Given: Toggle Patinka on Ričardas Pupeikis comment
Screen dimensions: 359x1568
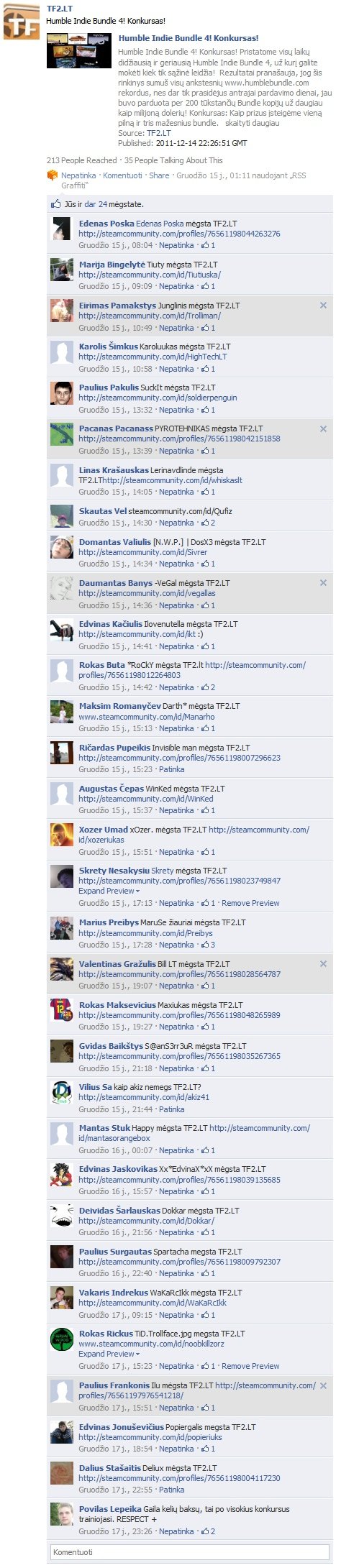Looking at the screenshot, I should [171, 769].
